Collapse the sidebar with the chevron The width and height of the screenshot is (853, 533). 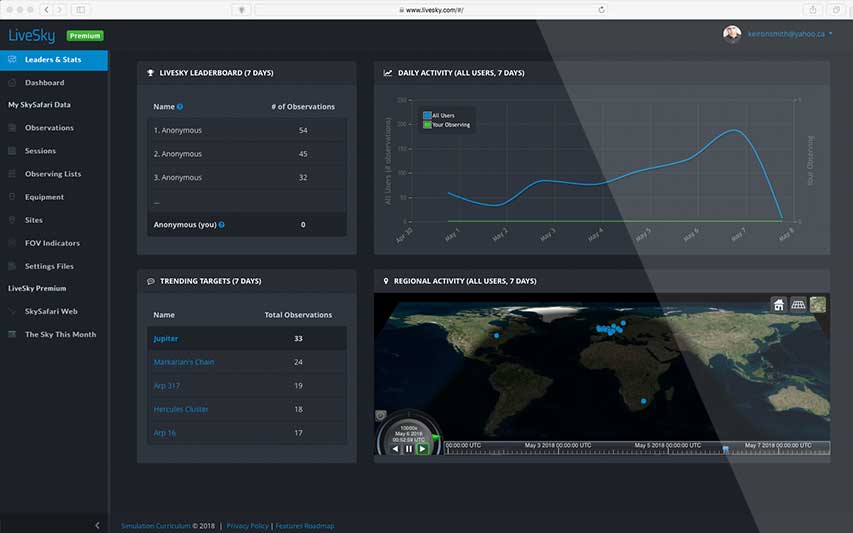pos(97,525)
